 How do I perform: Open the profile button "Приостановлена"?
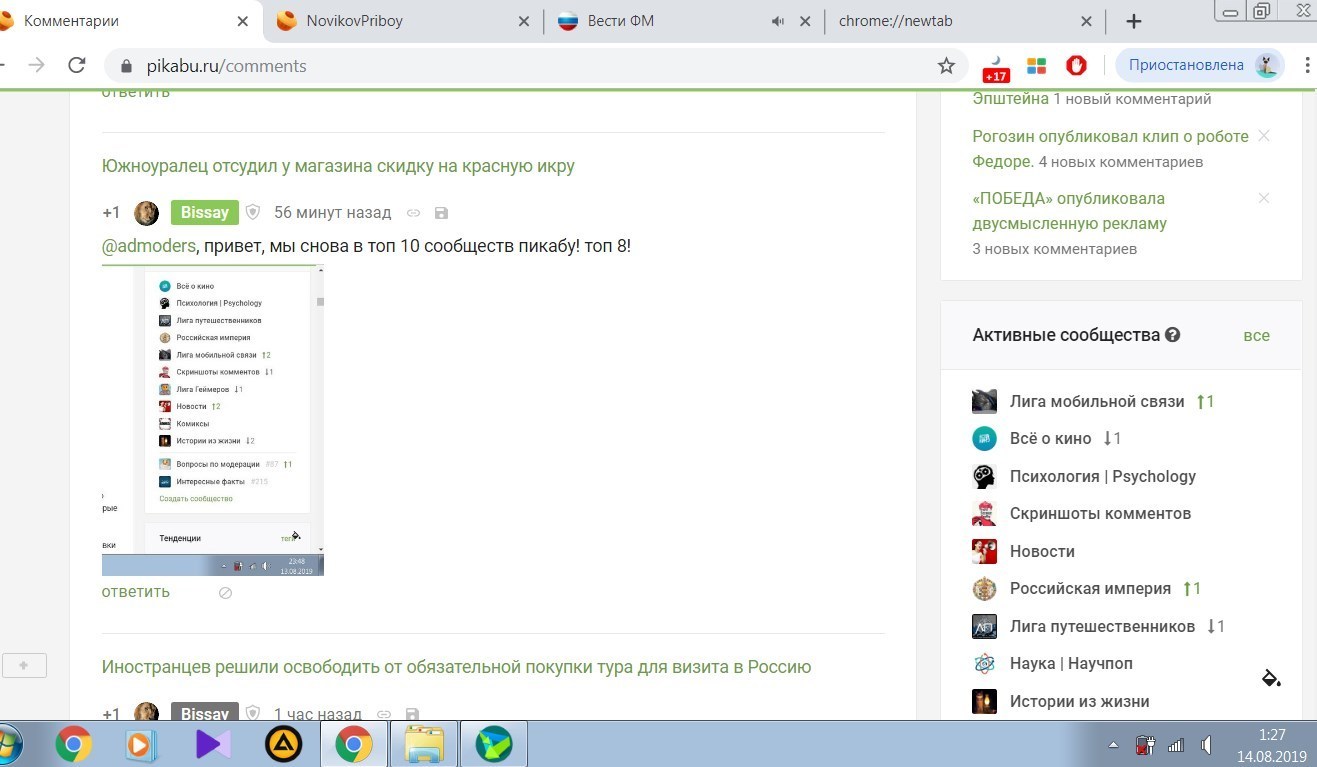1199,66
